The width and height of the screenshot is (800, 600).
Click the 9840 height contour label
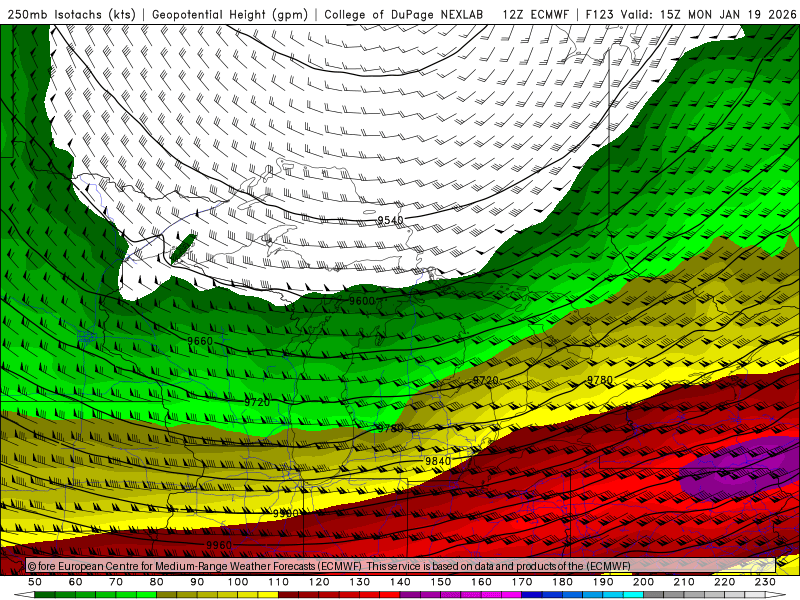pos(438,461)
